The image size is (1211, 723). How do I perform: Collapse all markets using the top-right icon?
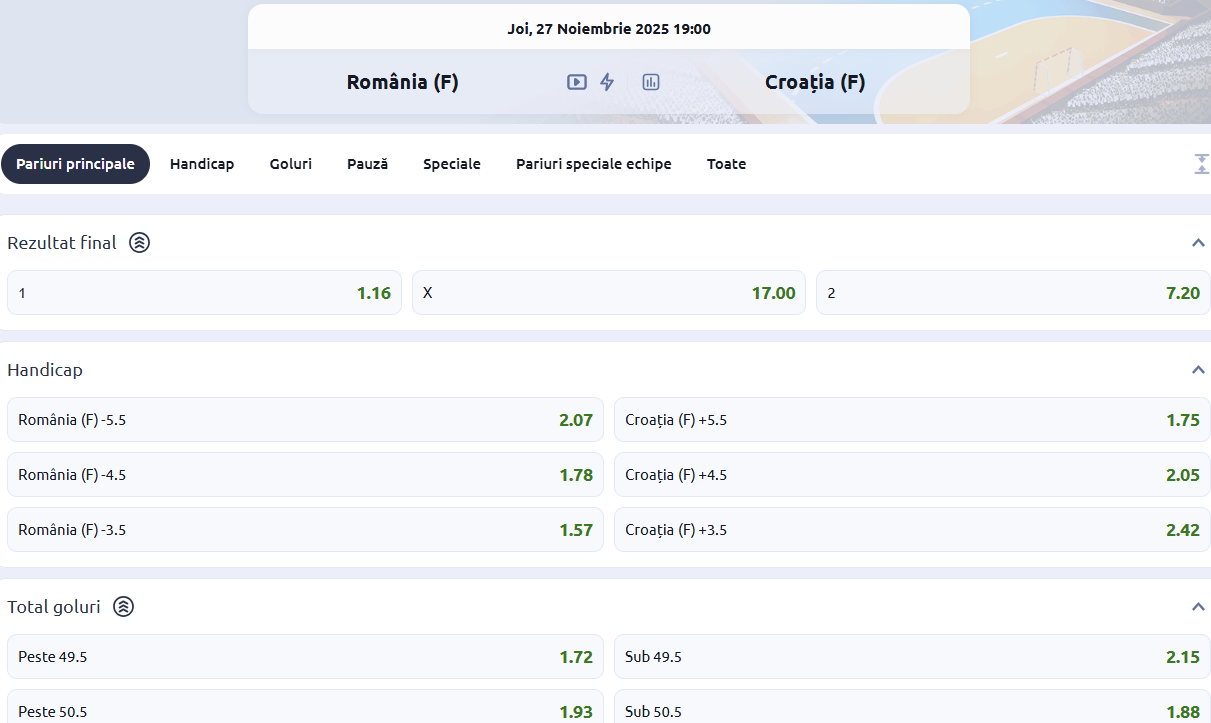(1201, 164)
